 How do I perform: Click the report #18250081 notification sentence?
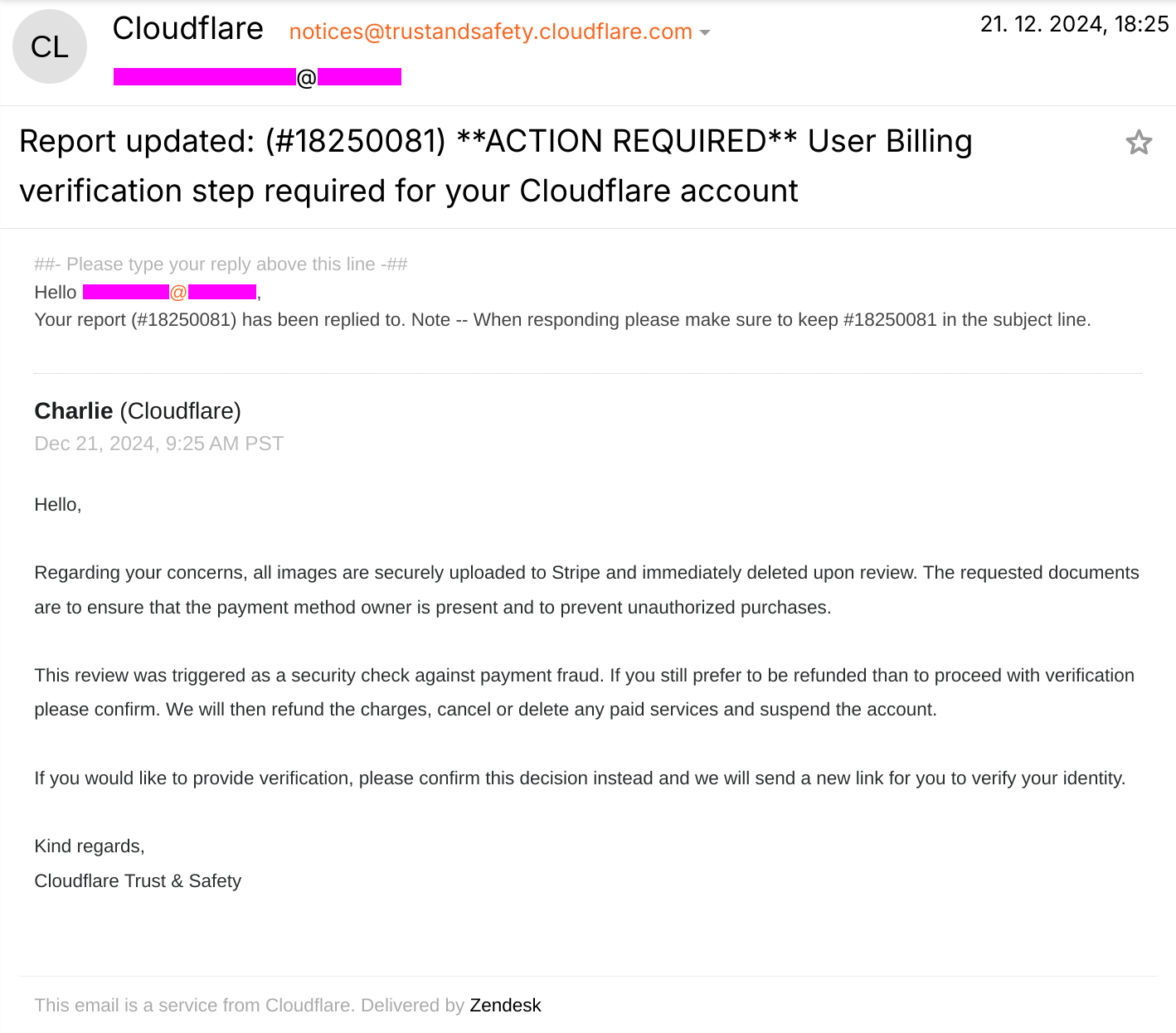point(562,320)
